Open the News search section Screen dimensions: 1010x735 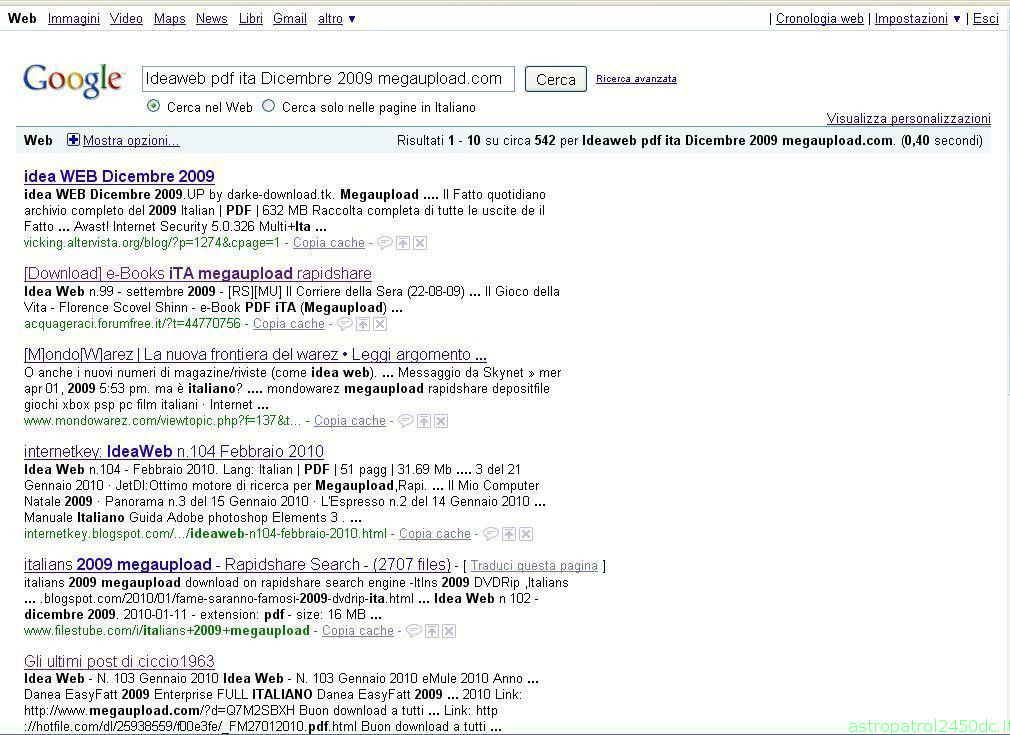[211, 19]
